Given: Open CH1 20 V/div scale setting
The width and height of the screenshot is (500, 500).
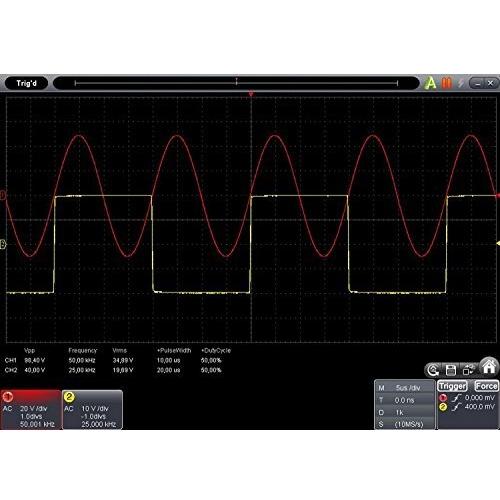Looking at the screenshot, I should (x=33, y=408).
